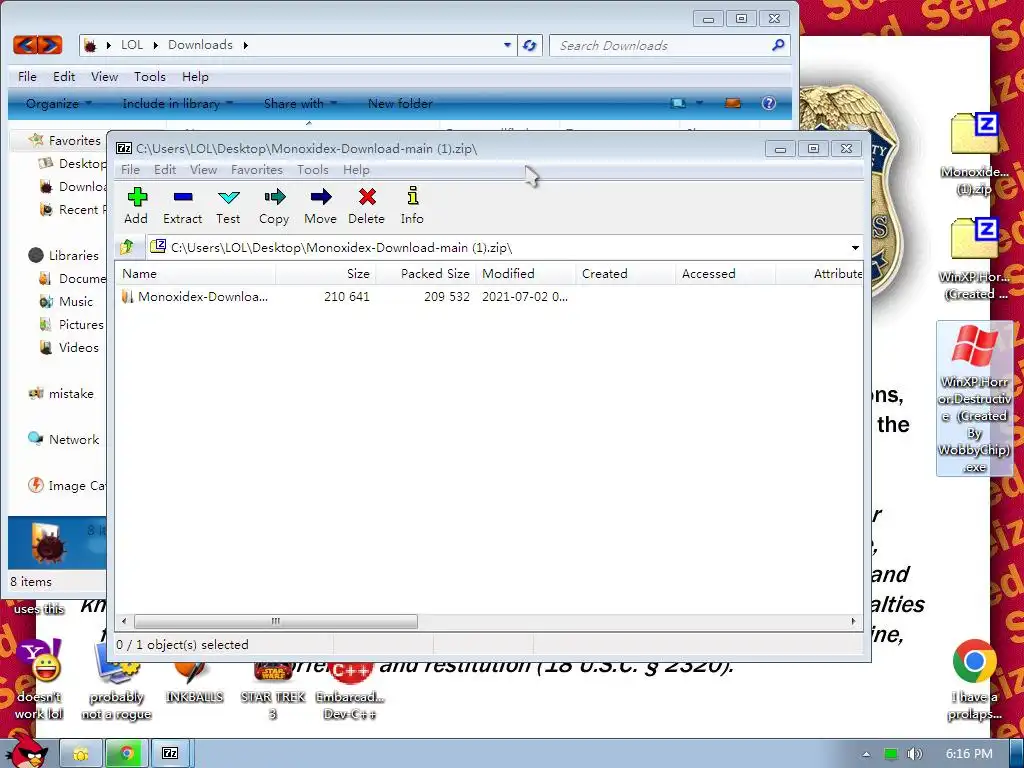Sort by the Accessed column header
This screenshot has height=768, width=1024.
(726, 274)
